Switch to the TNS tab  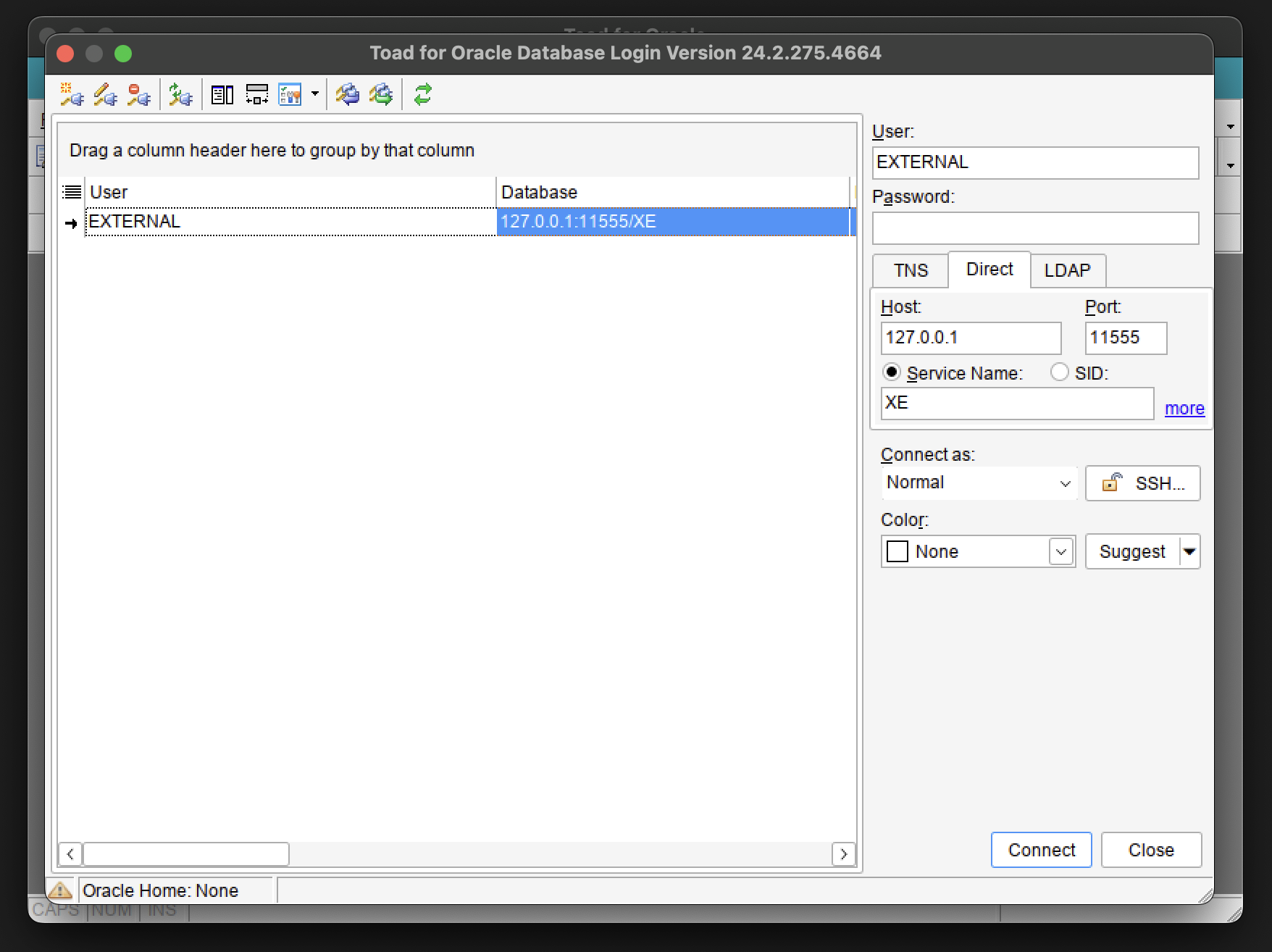pyautogui.click(x=911, y=270)
